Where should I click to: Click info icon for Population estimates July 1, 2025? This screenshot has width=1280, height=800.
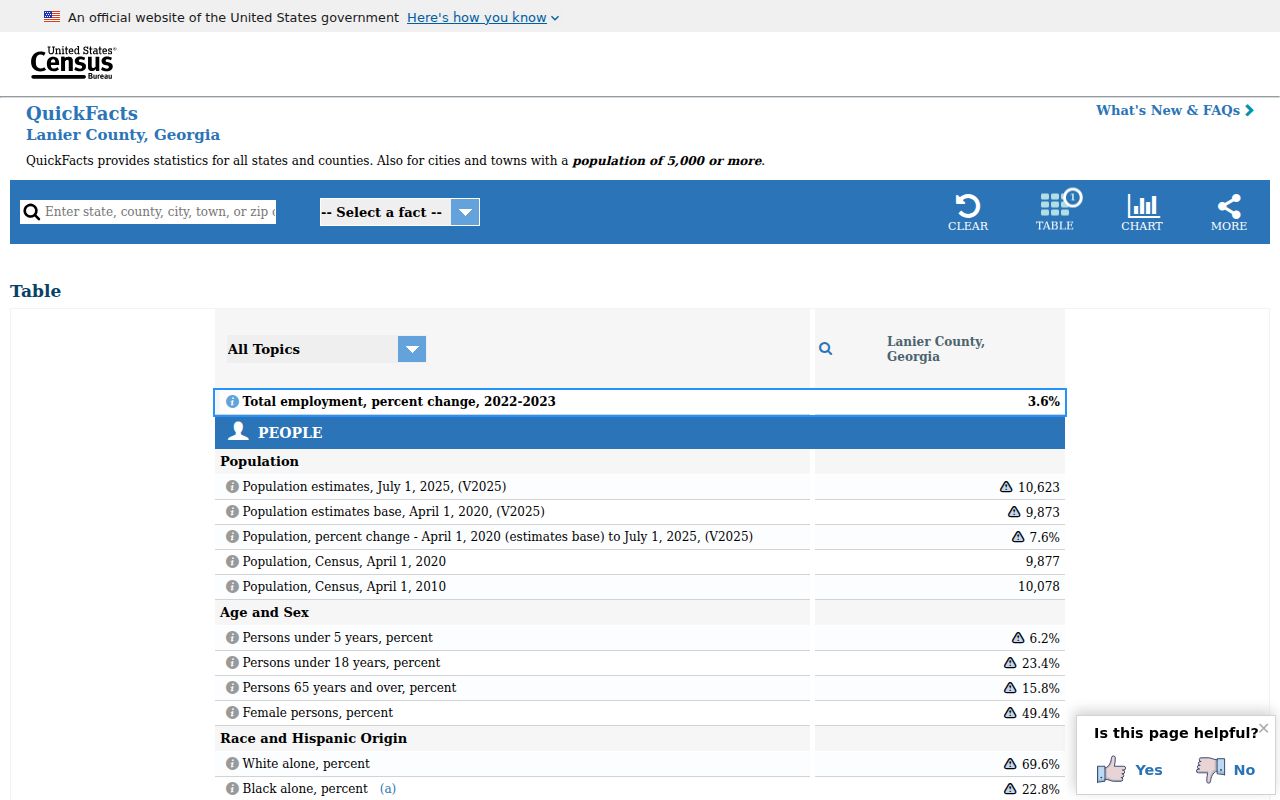pos(232,487)
